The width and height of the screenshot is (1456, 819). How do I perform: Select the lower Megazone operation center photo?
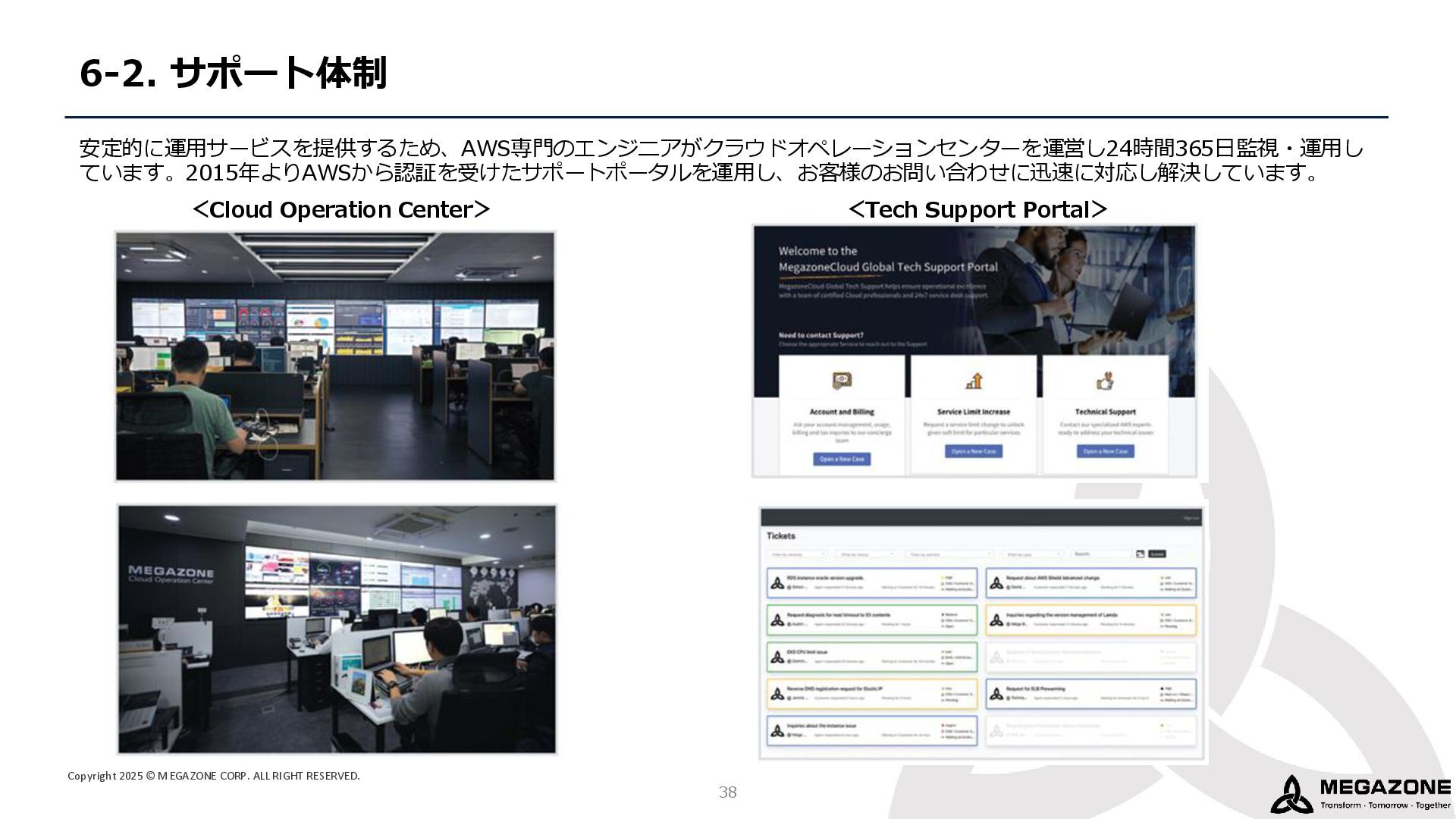[x=337, y=629]
